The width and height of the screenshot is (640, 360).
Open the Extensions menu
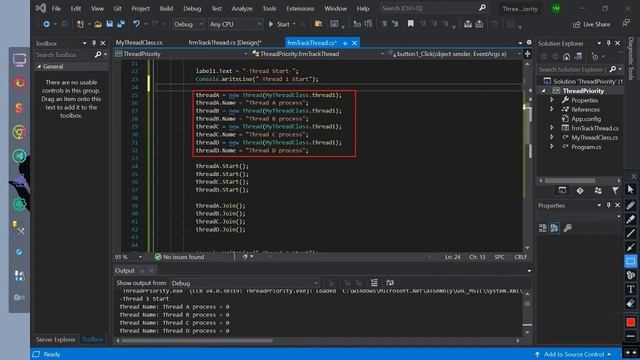(x=300, y=8)
